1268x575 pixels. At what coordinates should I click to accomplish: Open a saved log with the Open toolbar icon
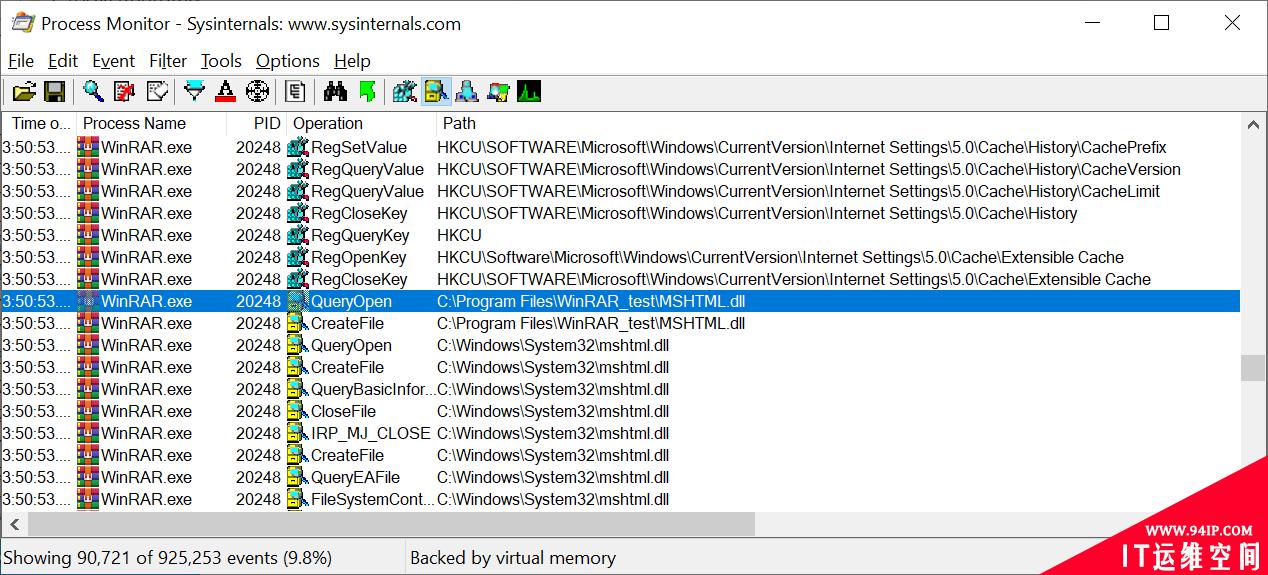23,92
